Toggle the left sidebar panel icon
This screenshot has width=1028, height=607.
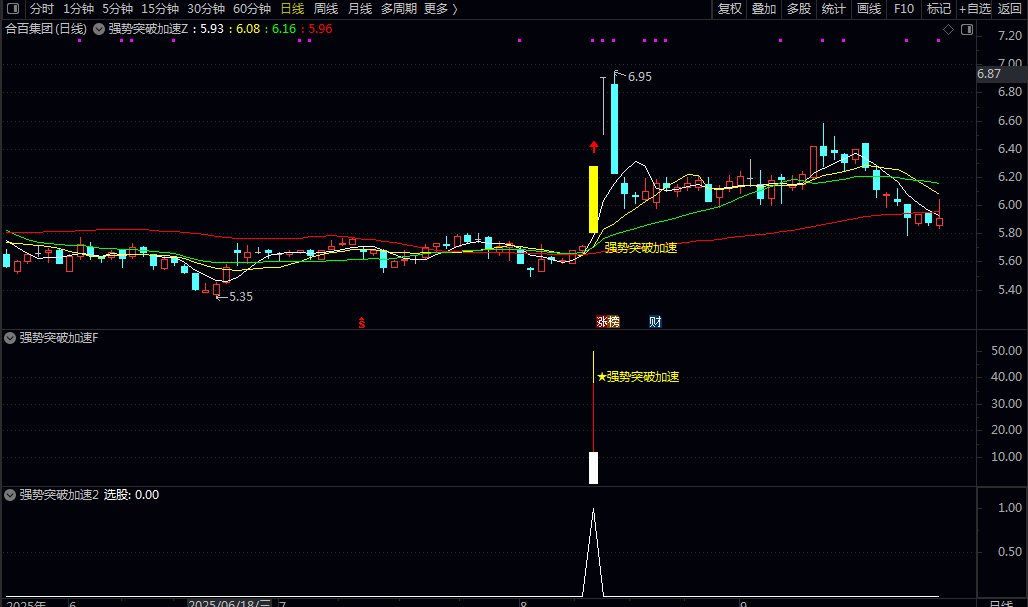tap(12, 9)
